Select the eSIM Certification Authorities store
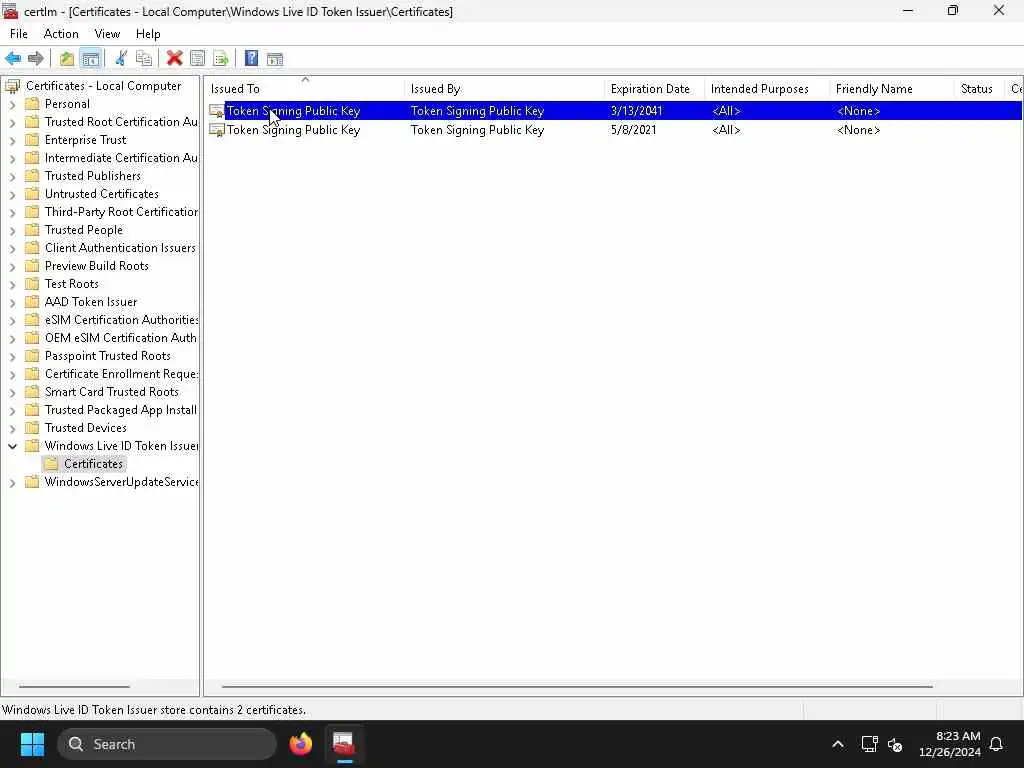This screenshot has width=1024, height=768. pyautogui.click(x=121, y=320)
